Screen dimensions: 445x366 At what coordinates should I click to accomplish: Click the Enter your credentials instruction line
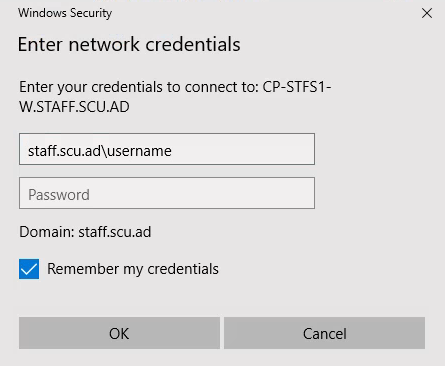pyautogui.click(x=175, y=87)
